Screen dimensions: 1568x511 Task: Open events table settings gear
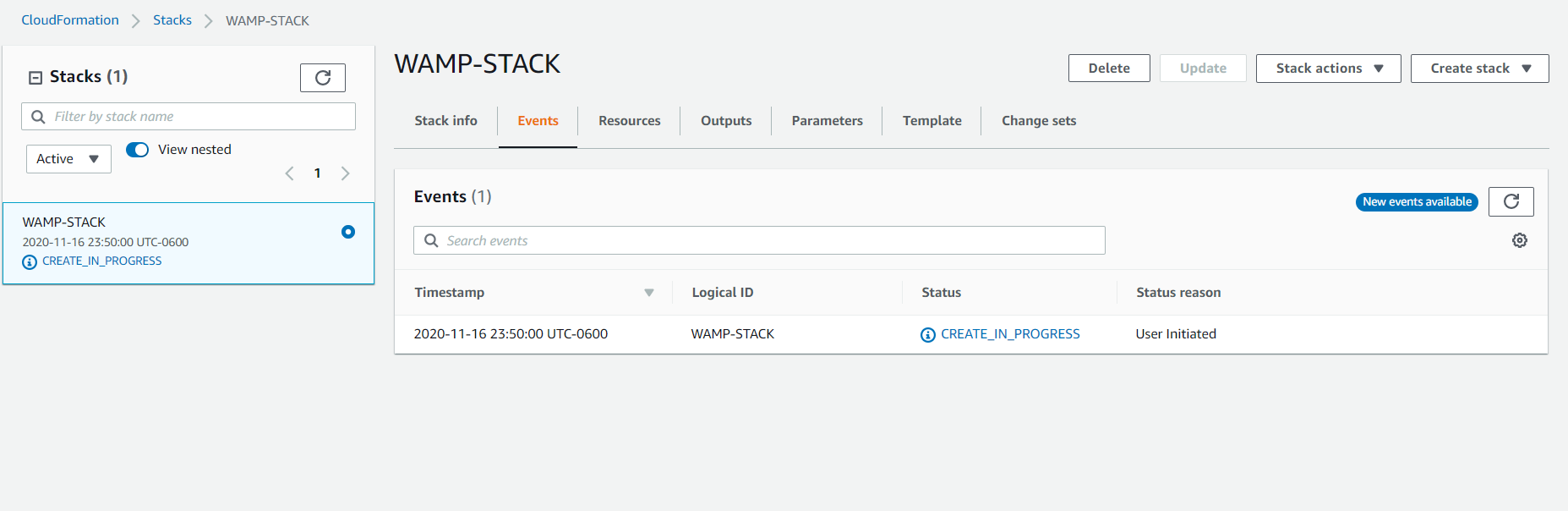pyautogui.click(x=1520, y=240)
